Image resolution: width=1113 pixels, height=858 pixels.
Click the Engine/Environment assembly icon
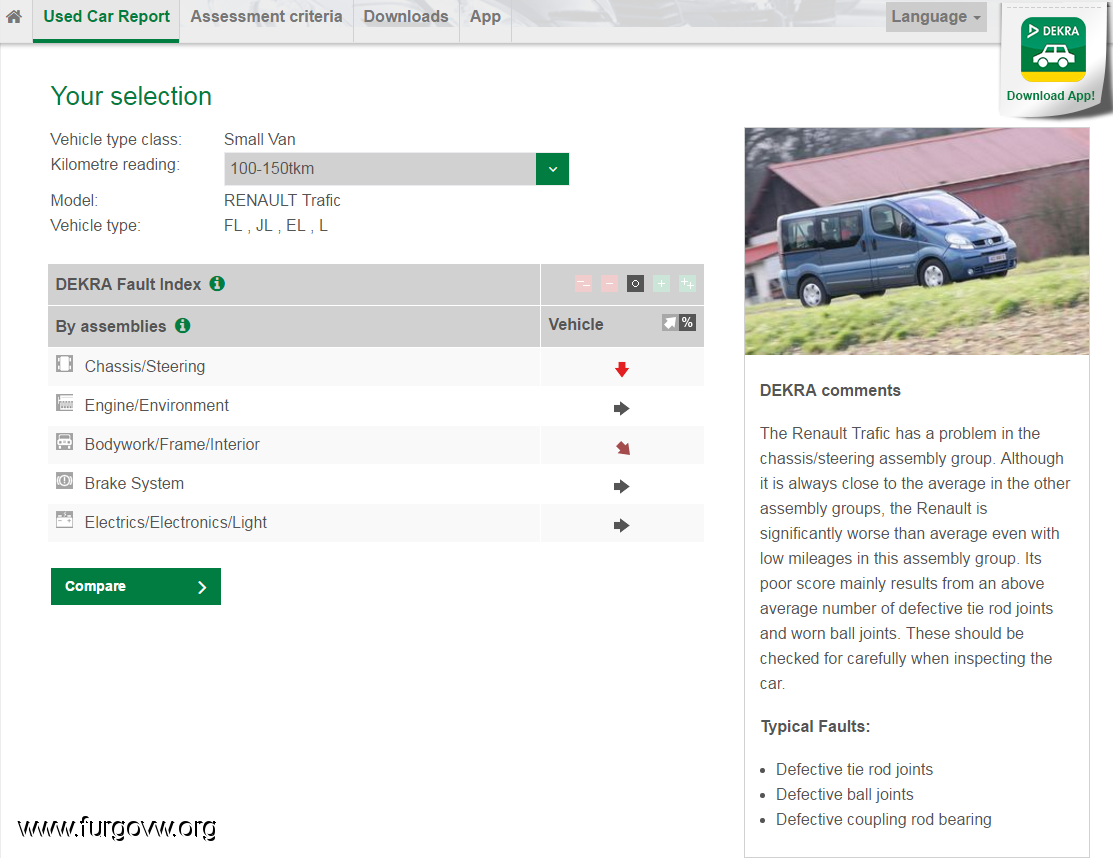click(x=65, y=403)
